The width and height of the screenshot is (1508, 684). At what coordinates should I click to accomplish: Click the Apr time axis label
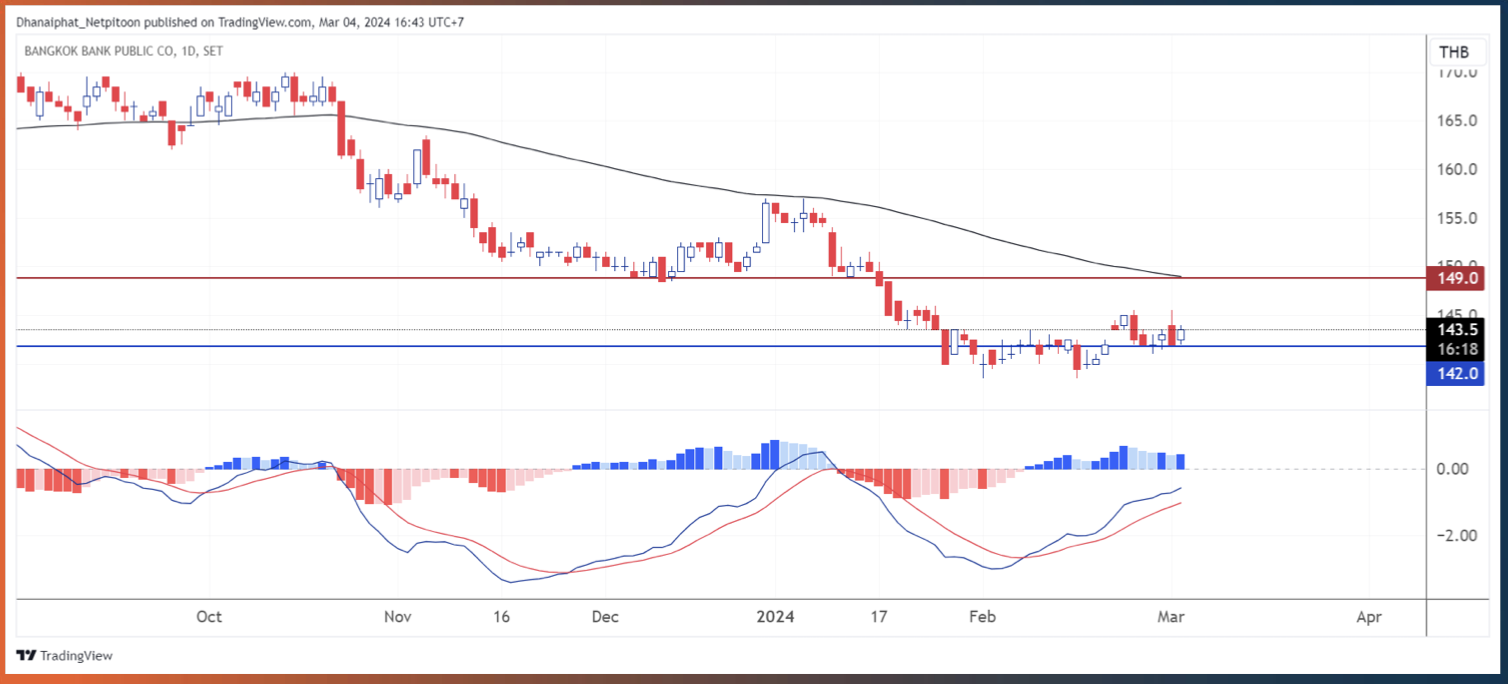(1368, 616)
